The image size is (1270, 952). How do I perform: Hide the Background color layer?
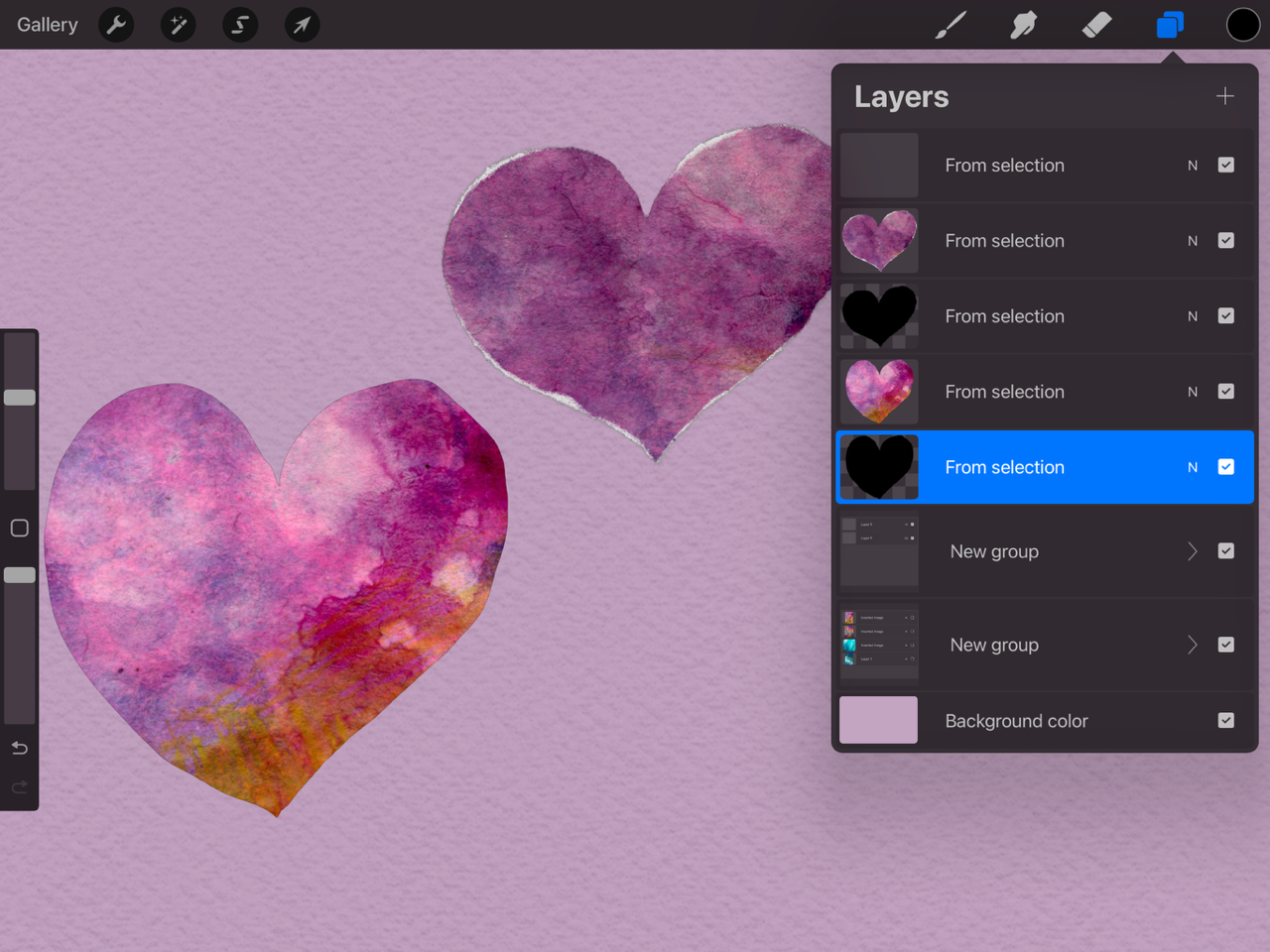point(1226,721)
